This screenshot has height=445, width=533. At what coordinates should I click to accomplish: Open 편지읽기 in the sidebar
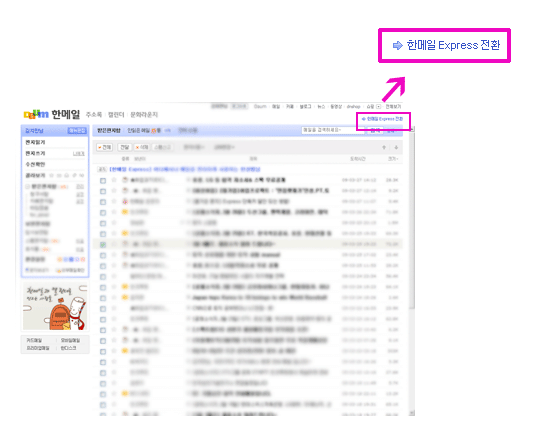click(35, 142)
